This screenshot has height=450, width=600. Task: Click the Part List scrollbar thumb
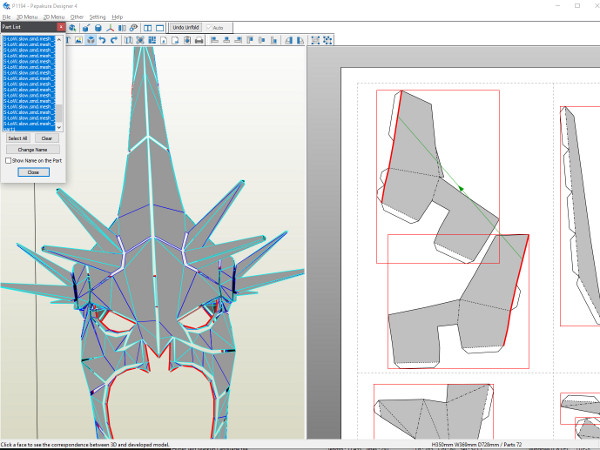click(59, 112)
